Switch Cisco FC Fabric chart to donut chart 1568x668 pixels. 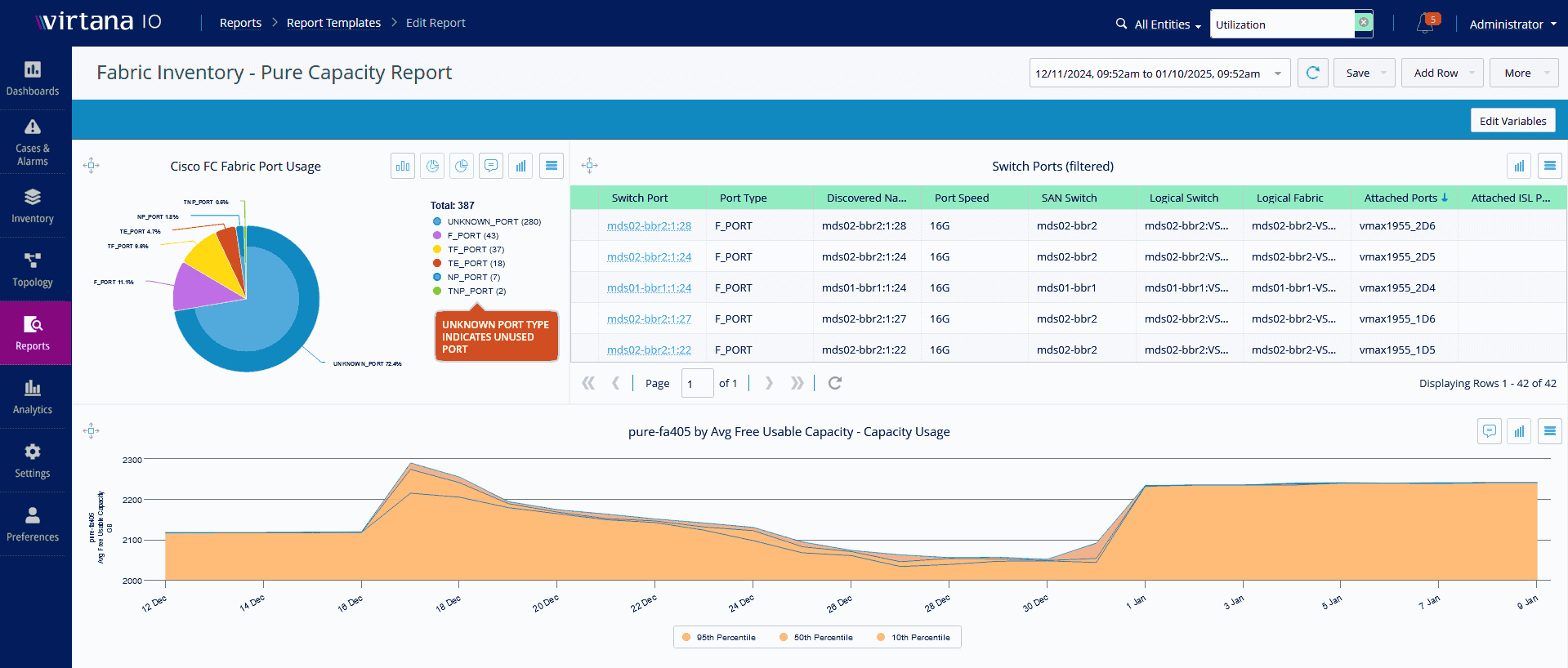(432, 166)
